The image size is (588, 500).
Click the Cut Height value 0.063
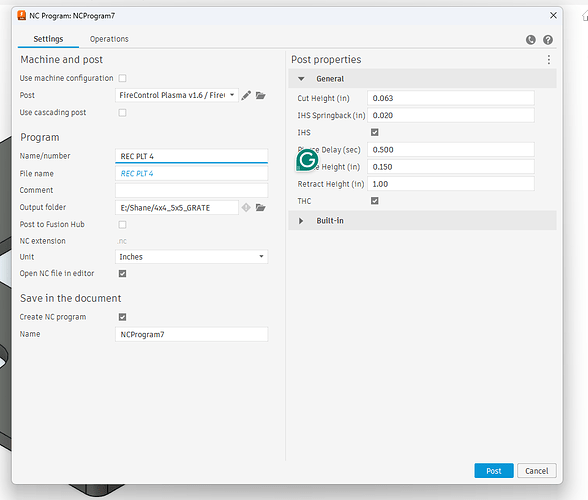pos(451,98)
